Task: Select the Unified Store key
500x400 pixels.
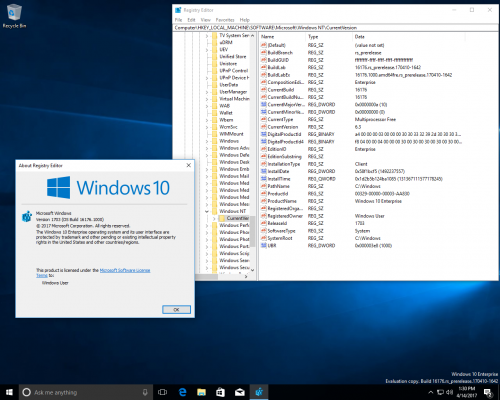Action: pos(233,57)
